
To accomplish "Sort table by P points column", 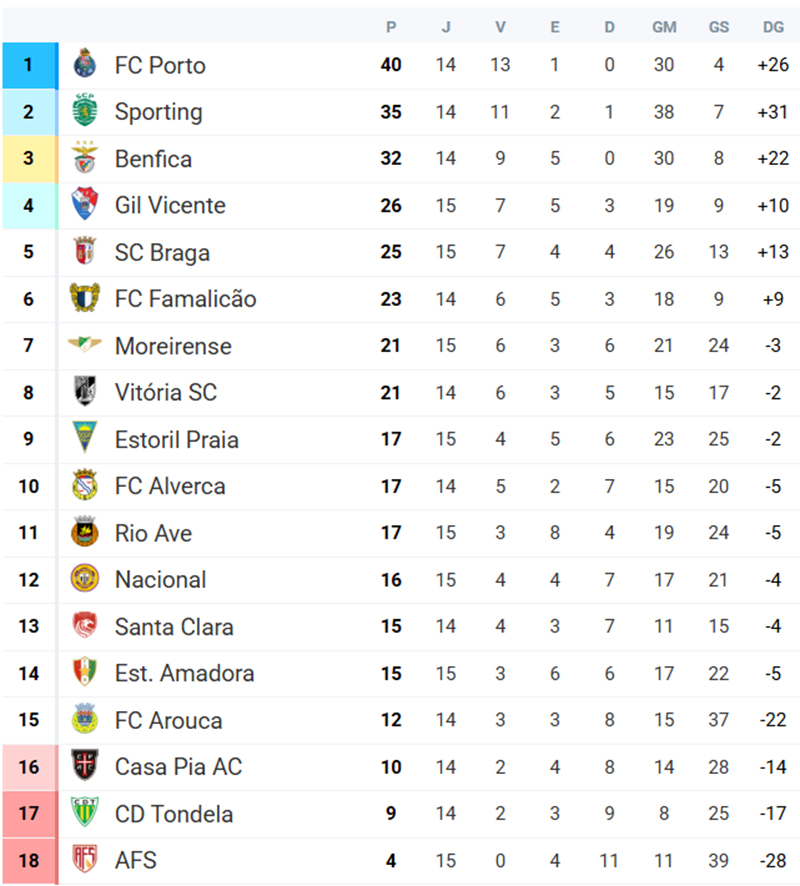I will (391, 27).
